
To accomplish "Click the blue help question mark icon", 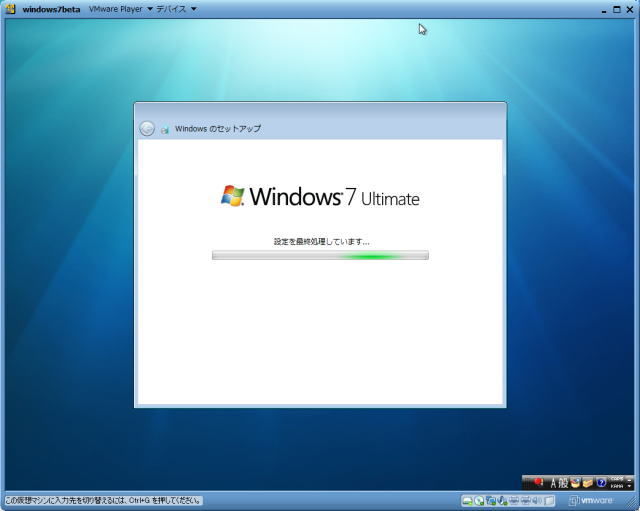I will [601, 483].
